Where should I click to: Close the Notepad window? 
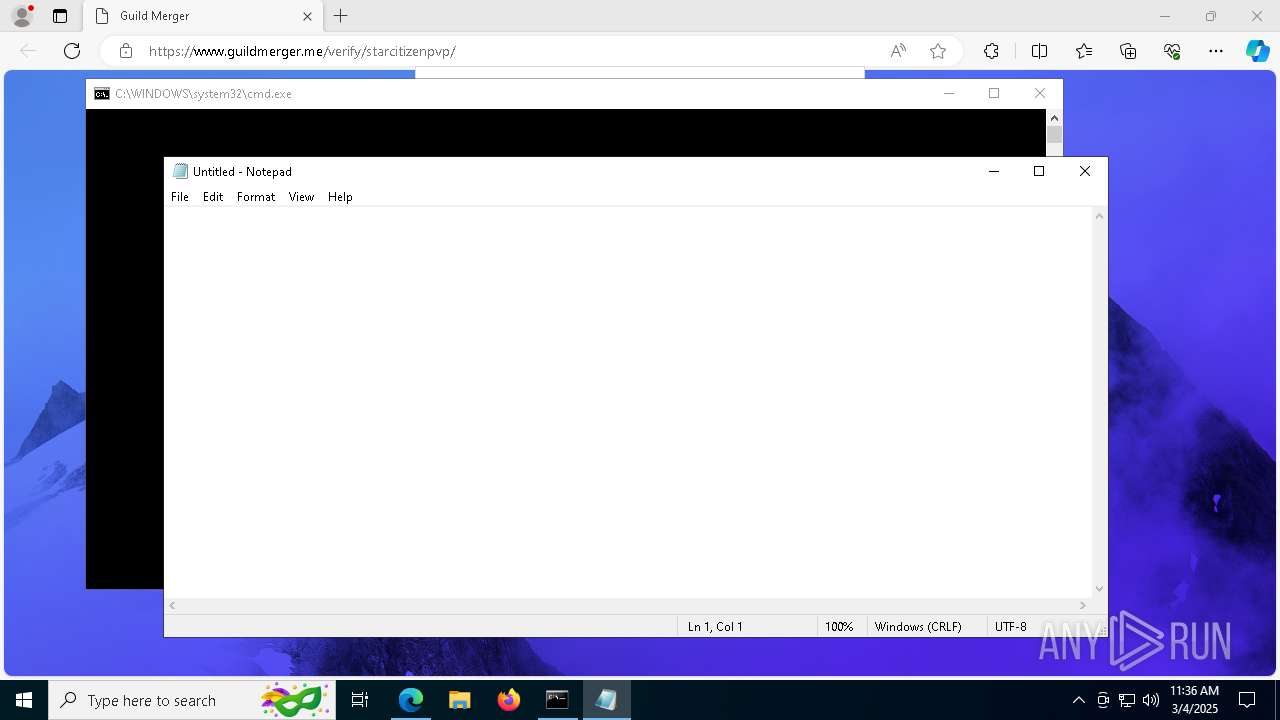pyautogui.click(x=1085, y=171)
